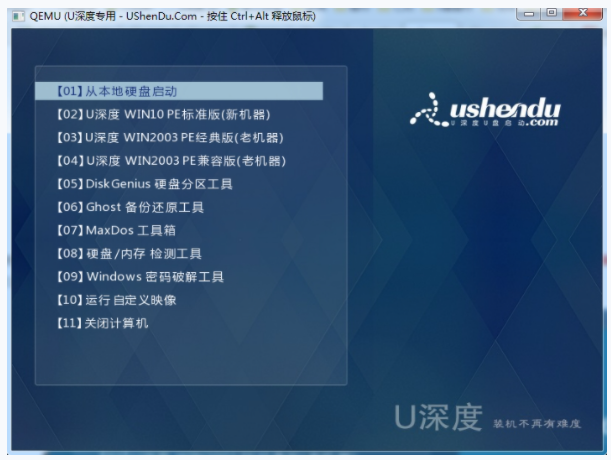Click the QEMU window title bar icon
Screen dimensions: 611x460
pos(18,16)
